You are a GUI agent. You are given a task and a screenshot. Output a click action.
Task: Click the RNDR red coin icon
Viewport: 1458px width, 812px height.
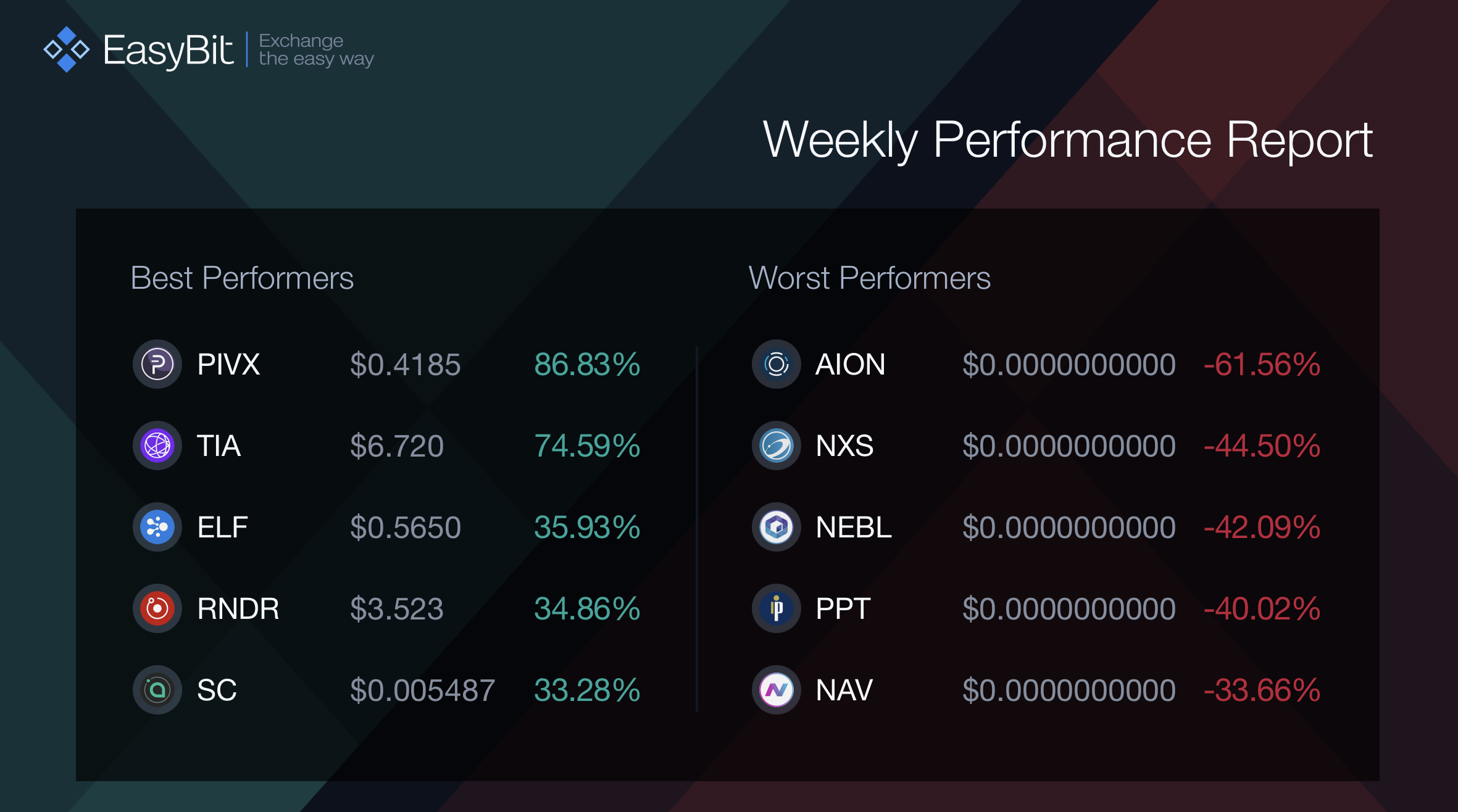tap(157, 608)
